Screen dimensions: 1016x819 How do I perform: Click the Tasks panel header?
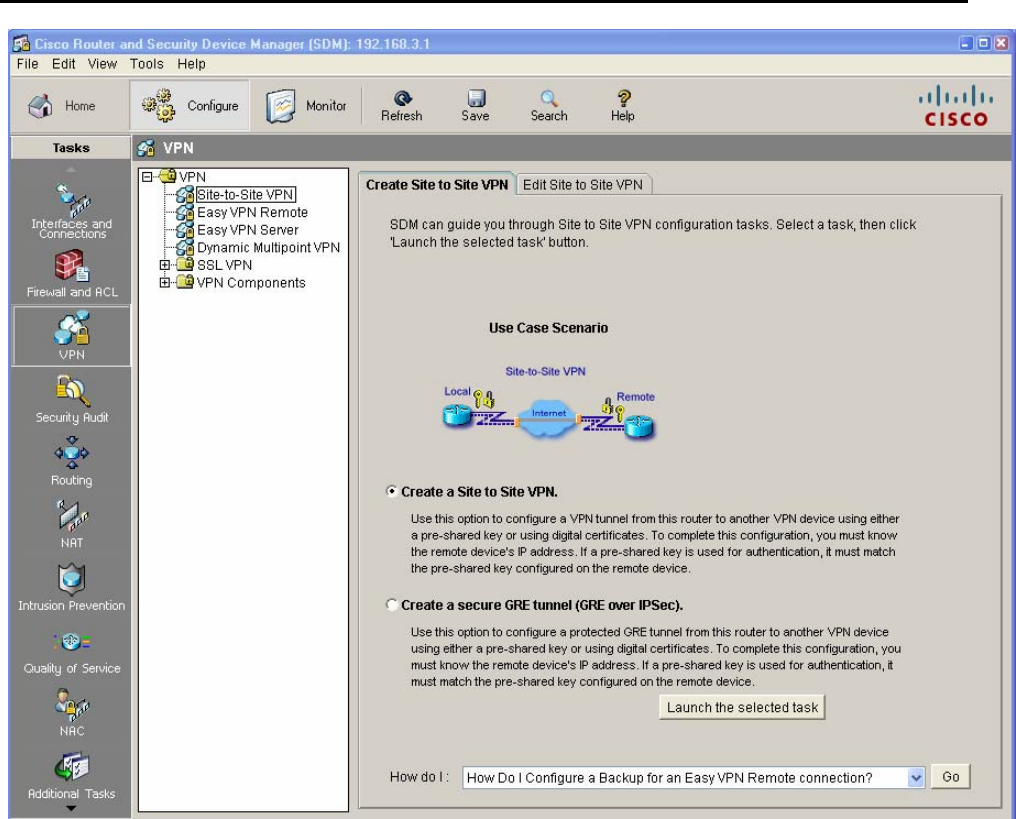coord(71,148)
